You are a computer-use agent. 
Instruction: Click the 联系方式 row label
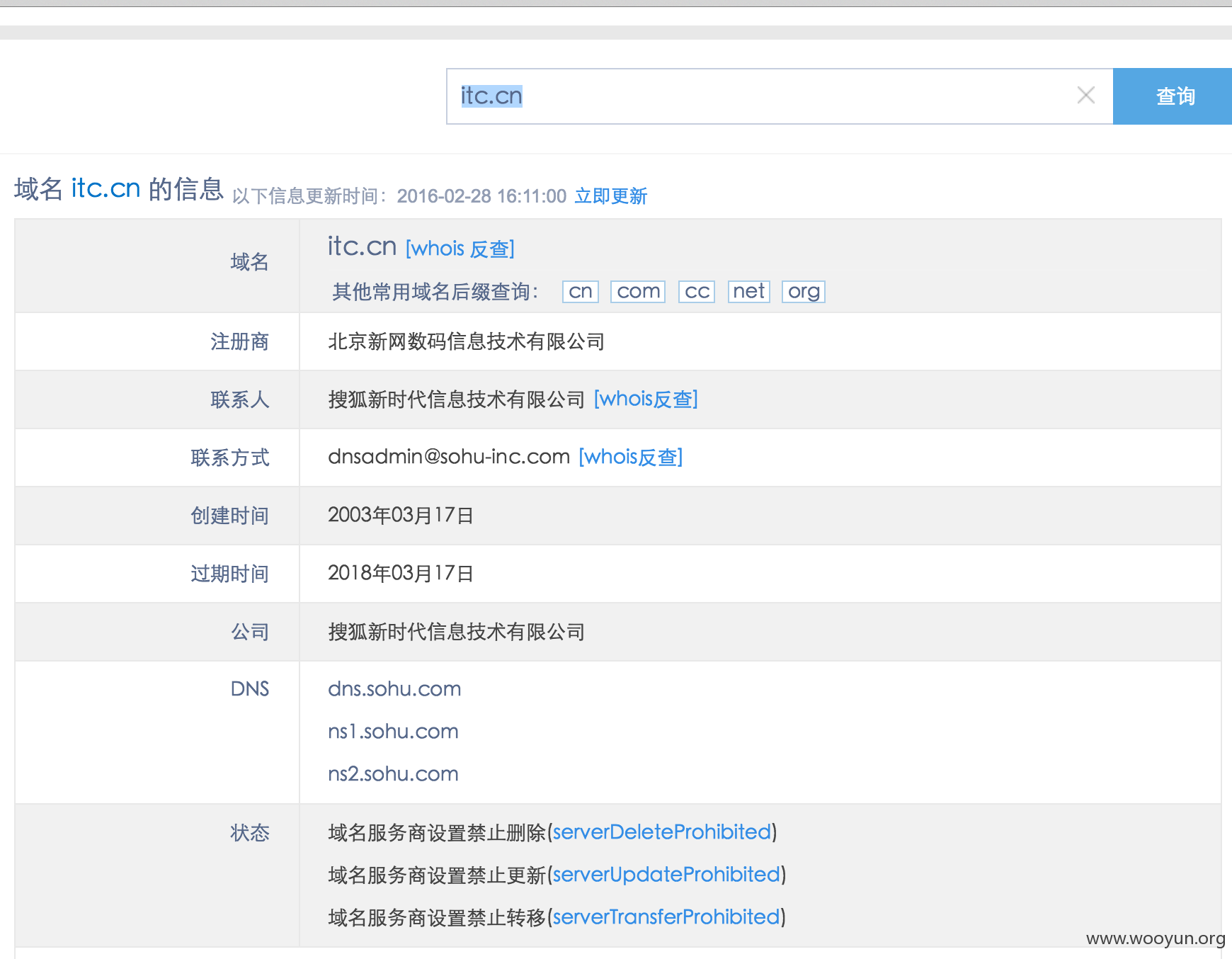230,458
